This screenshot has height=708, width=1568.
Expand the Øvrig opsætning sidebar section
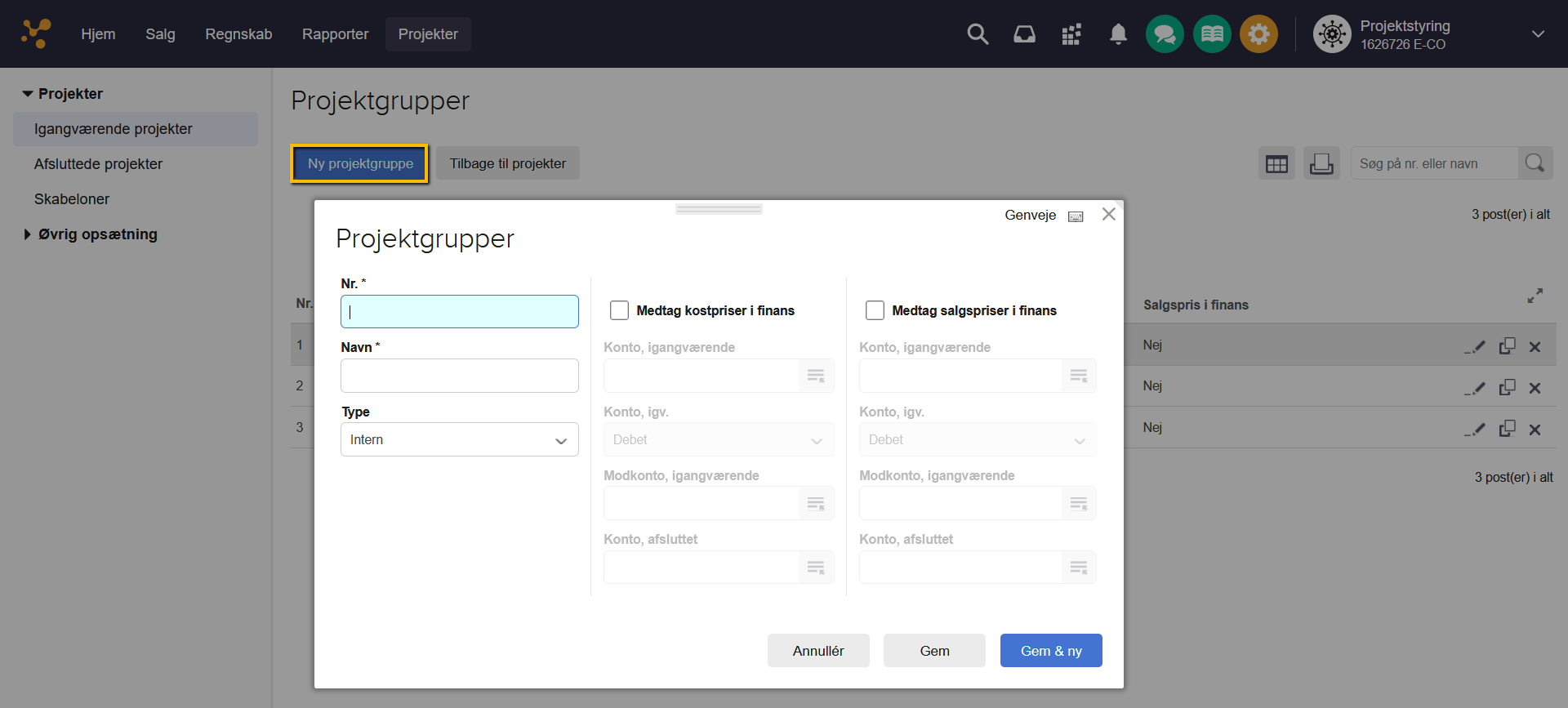pyautogui.click(x=28, y=234)
